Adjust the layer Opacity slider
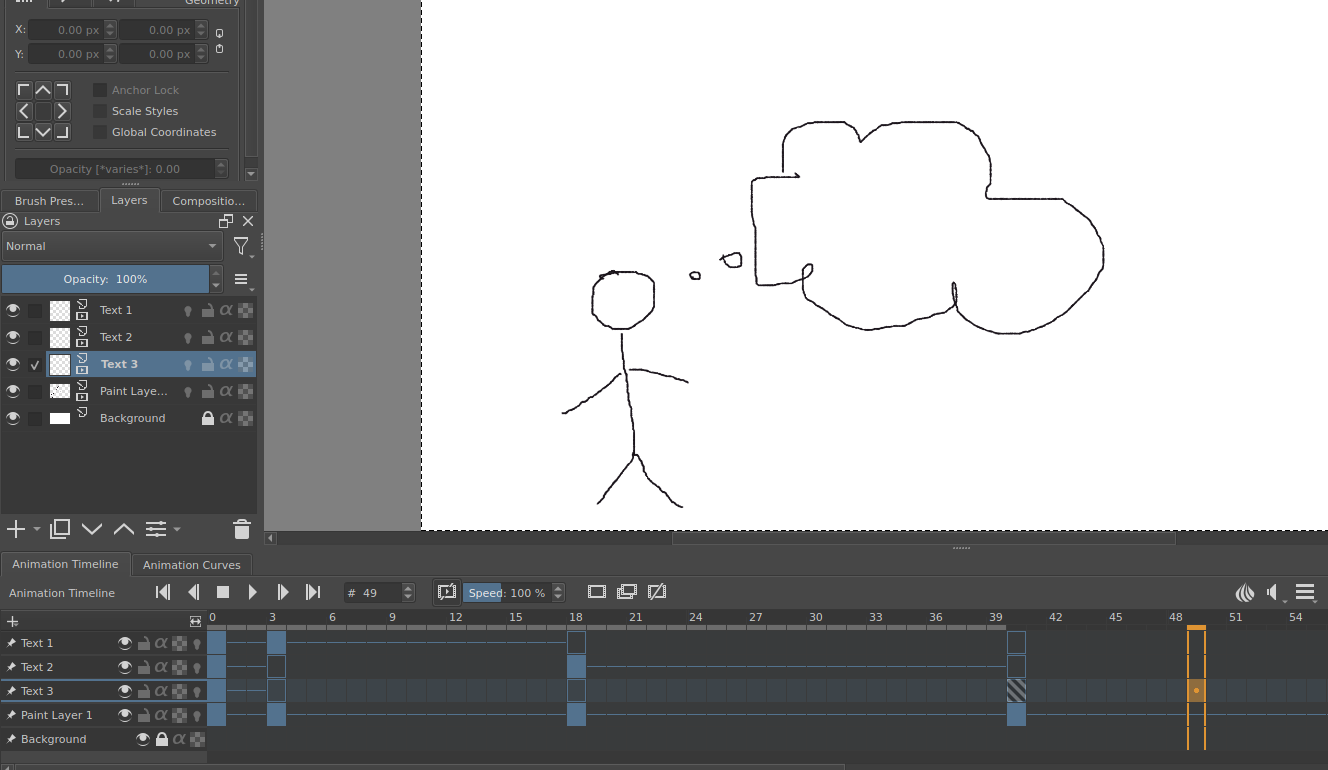This screenshot has height=770, width=1328. click(x=105, y=279)
